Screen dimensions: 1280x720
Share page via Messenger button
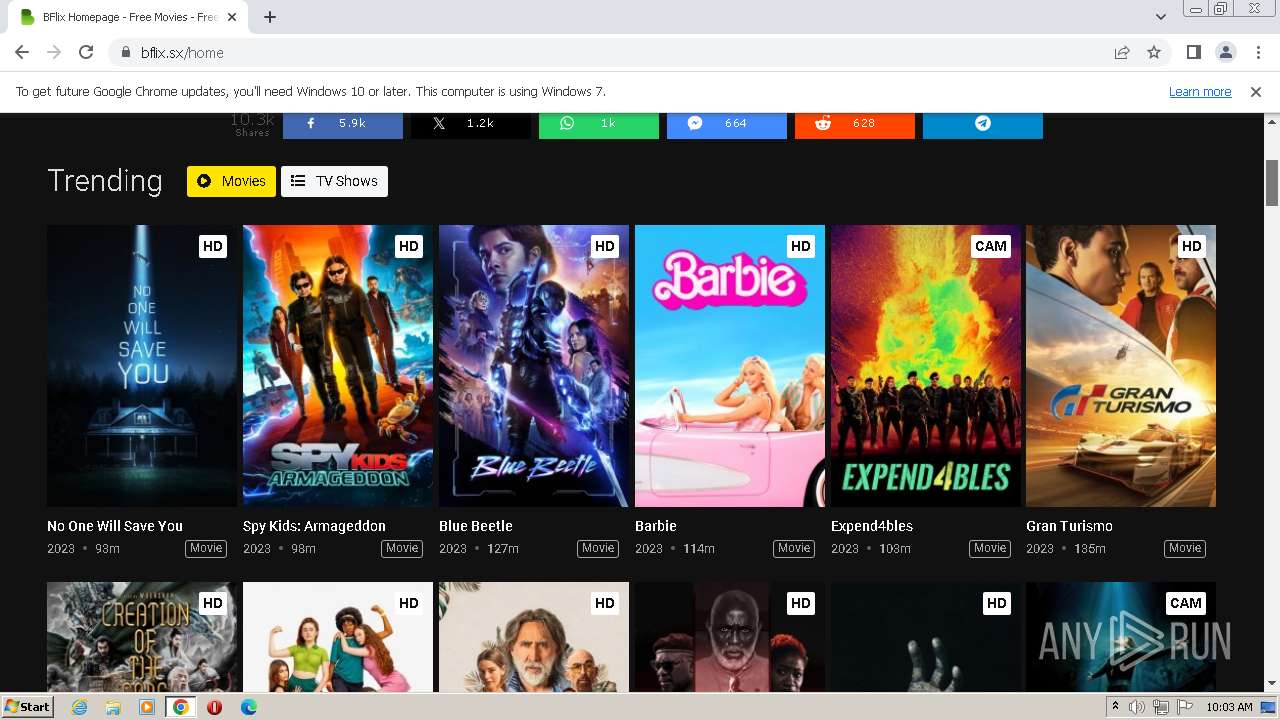tap(726, 125)
